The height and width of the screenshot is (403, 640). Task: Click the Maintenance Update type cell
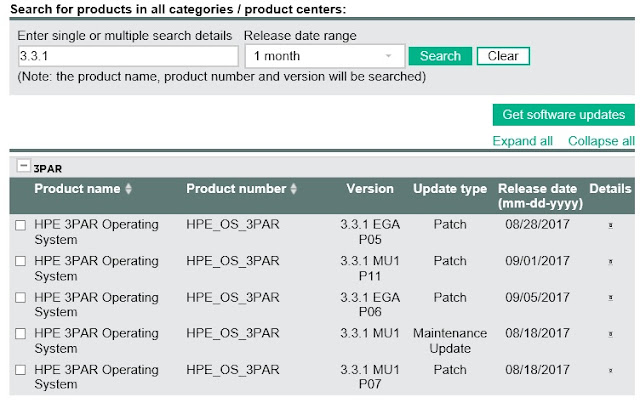450,341
